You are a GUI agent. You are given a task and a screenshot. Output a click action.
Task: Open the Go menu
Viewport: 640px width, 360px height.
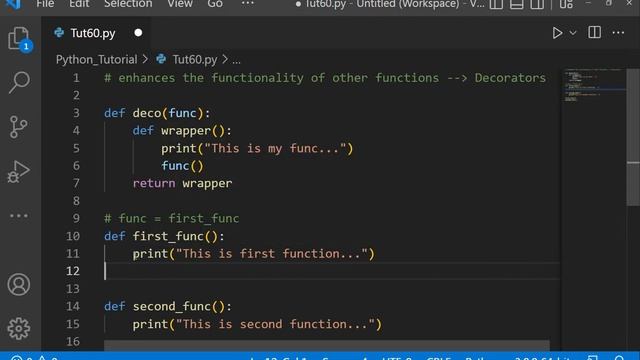click(x=215, y=4)
